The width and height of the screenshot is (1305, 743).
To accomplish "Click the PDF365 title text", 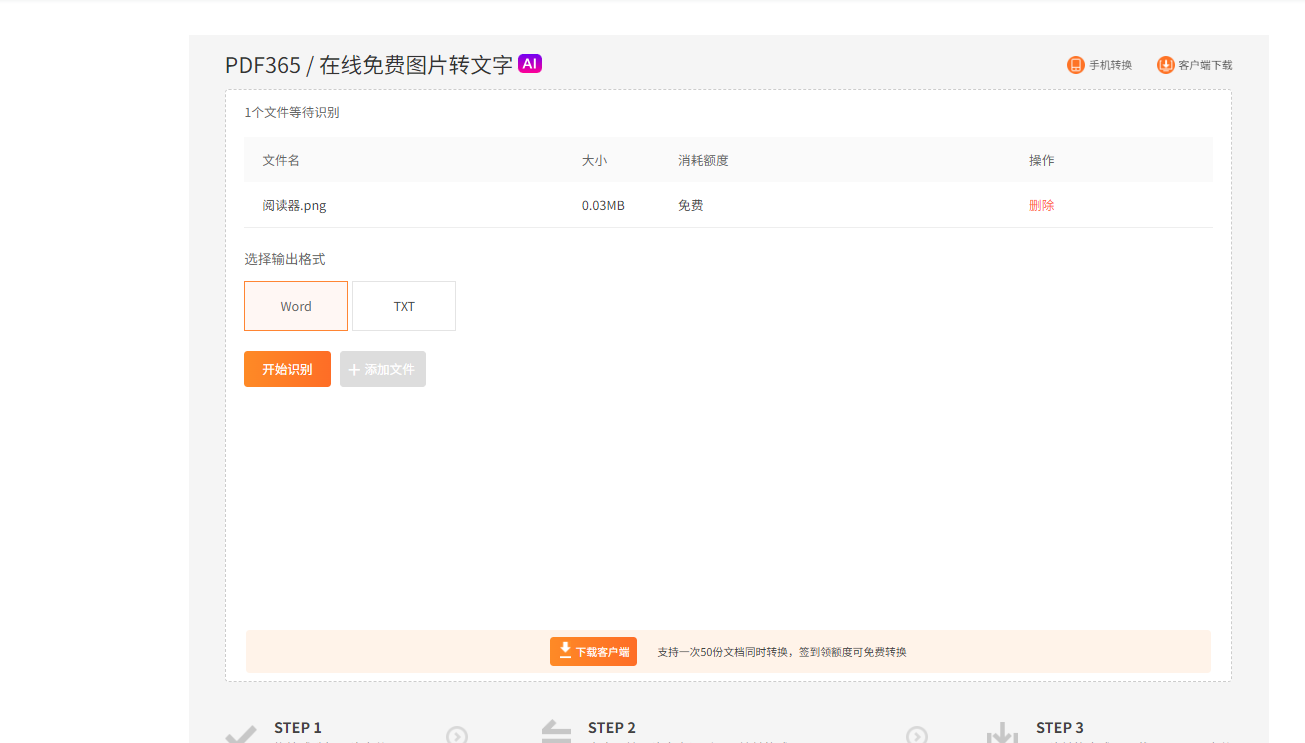I will coord(262,65).
